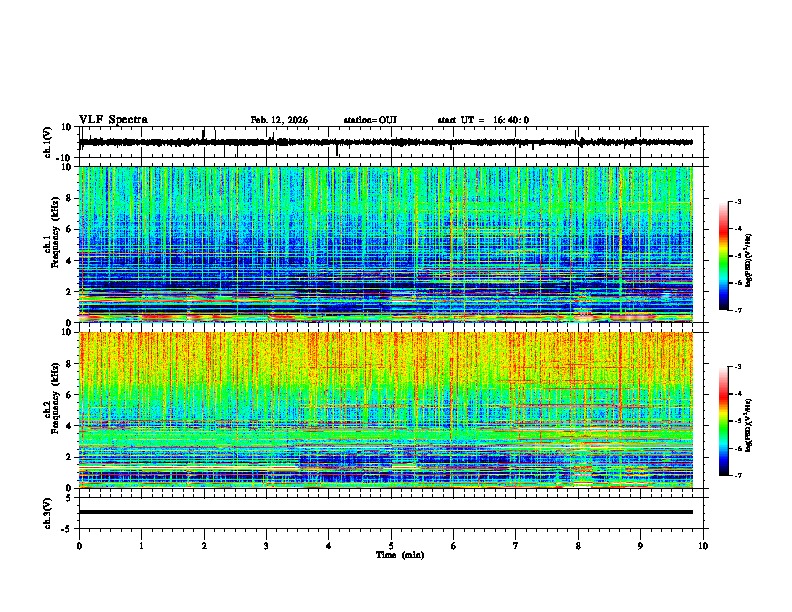The image size is (792, 612).
Task: Click the "station=OUI" label
Action: pos(370,120)
